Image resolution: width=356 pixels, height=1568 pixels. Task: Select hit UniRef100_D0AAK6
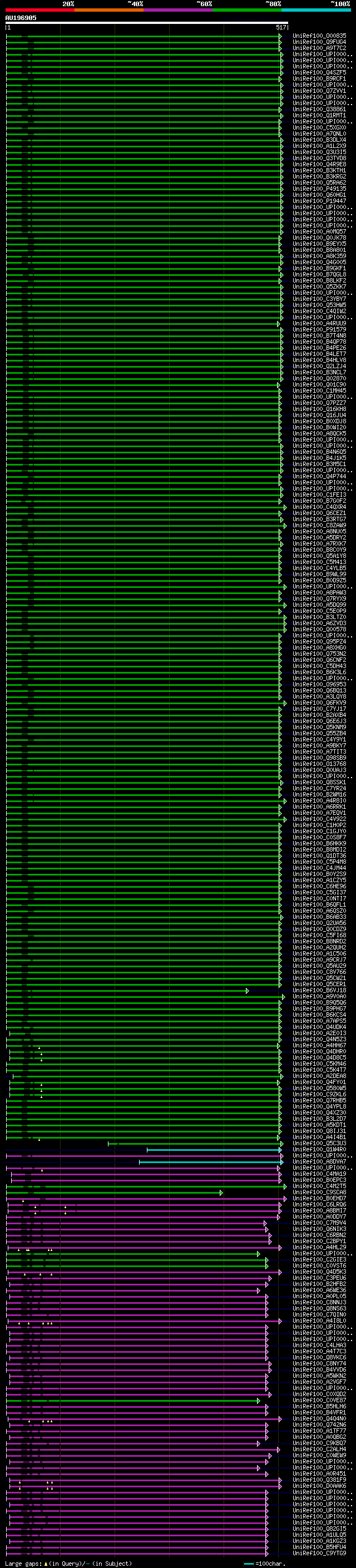coord(319,1486)
